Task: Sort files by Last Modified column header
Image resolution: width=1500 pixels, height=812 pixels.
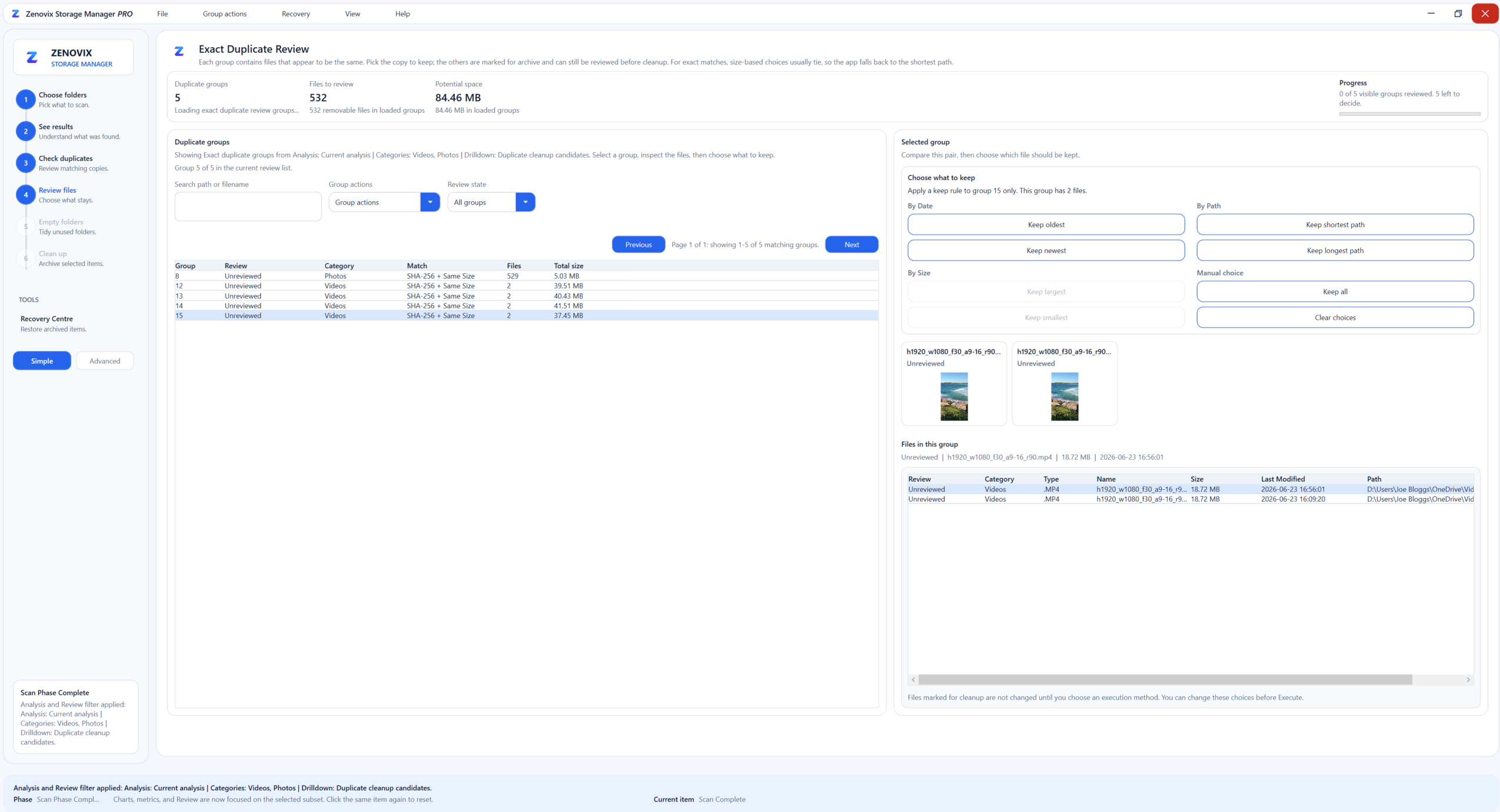Action: pyautogui.click(x=1282, y=479)
